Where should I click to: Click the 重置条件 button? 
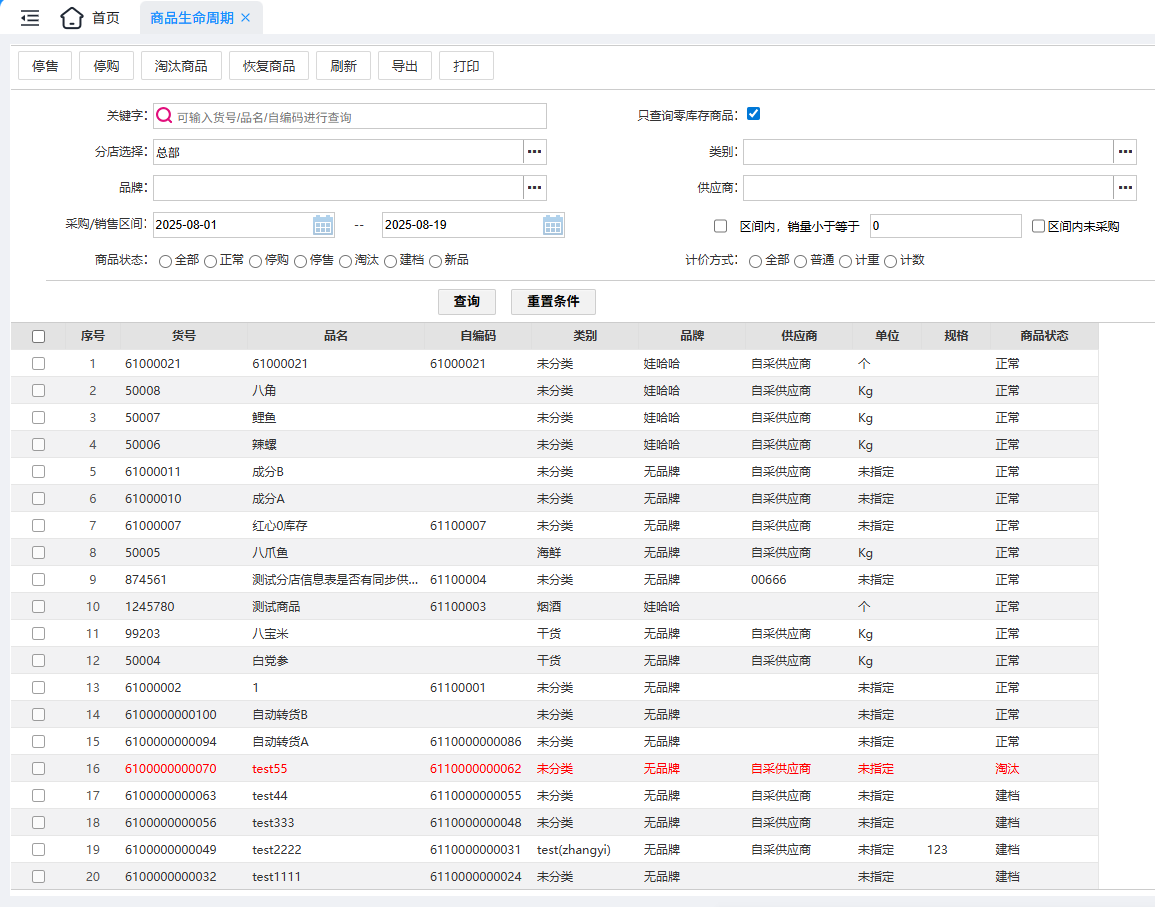(x=553, y=301)
